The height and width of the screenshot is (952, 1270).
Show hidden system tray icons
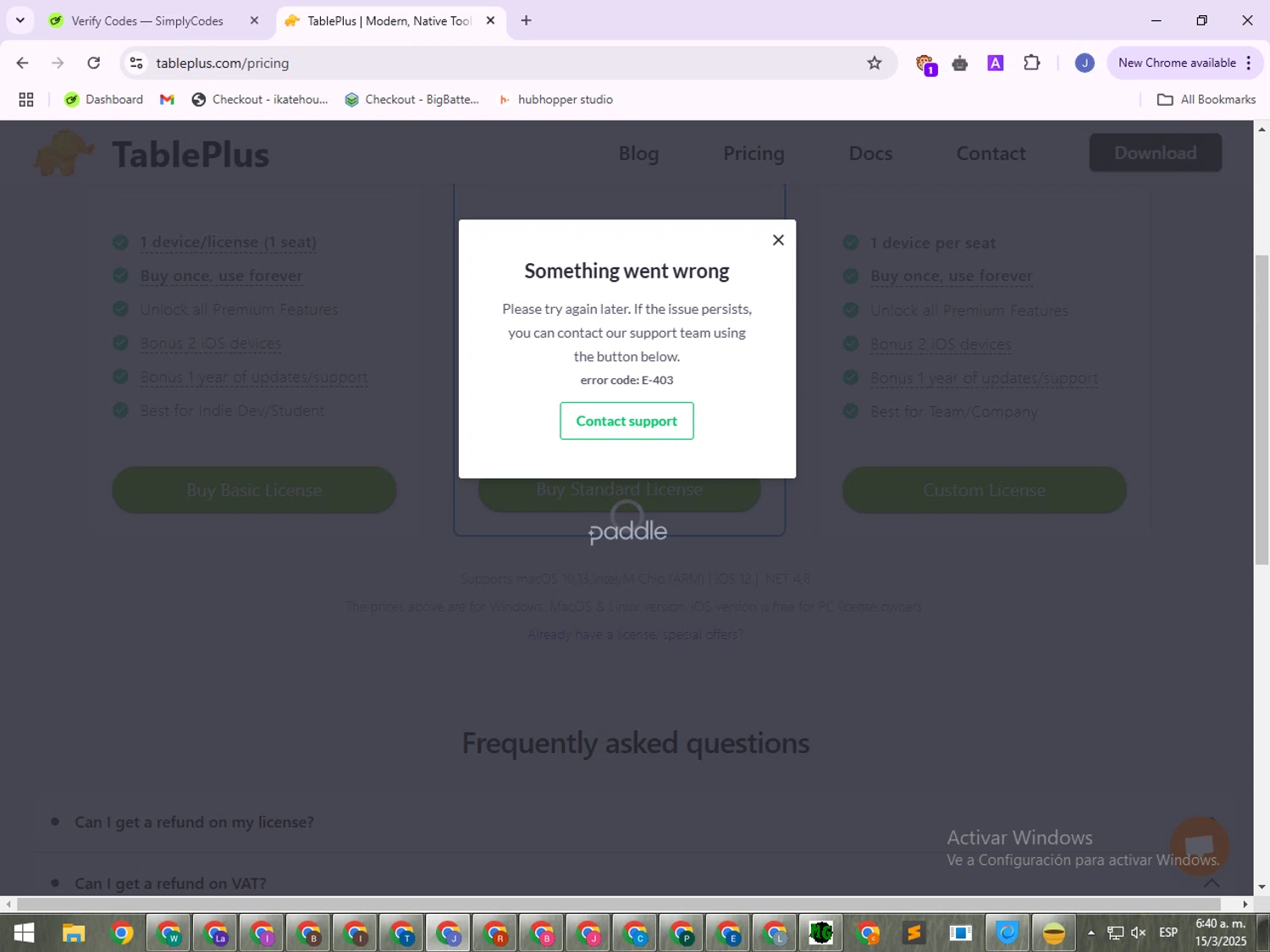[1091, 933]
